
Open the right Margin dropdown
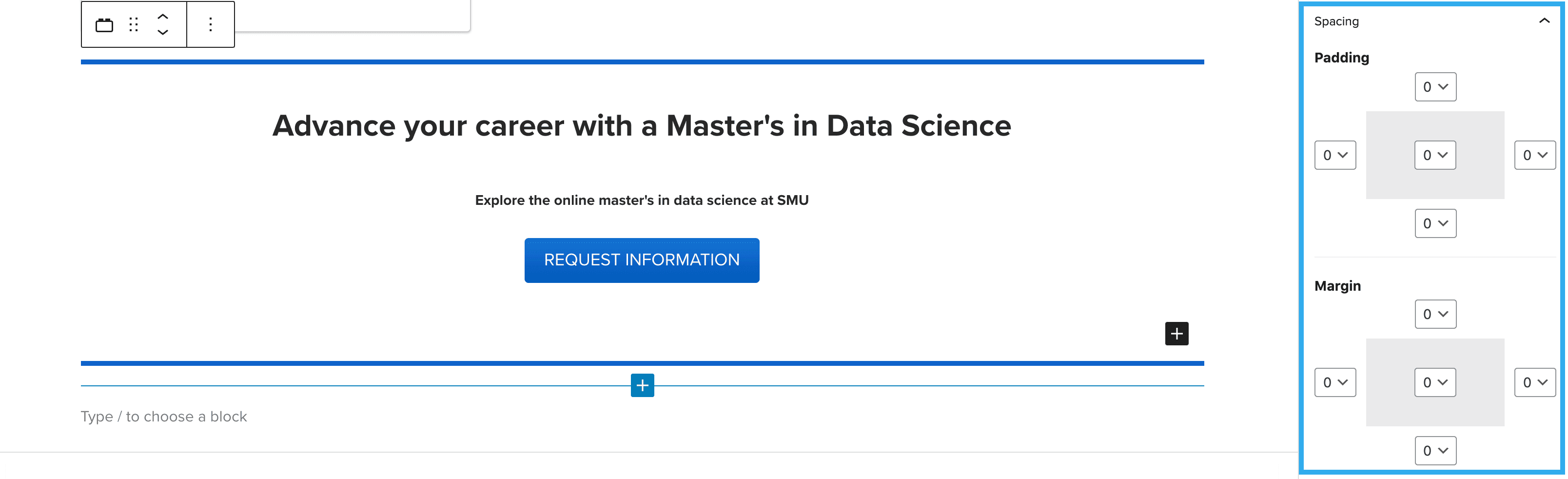(x=1534, y=382)
